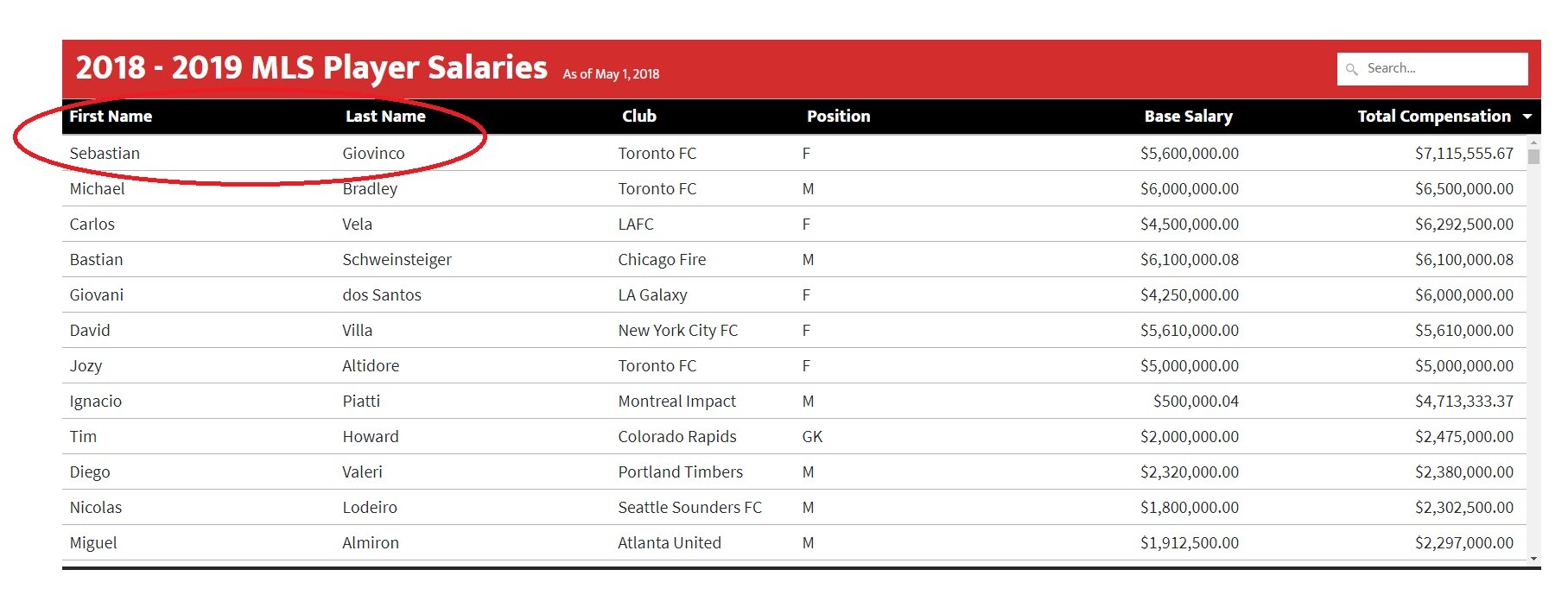
Task: Select Schweinsteiger in Last Name column
Action: (397, 260)
